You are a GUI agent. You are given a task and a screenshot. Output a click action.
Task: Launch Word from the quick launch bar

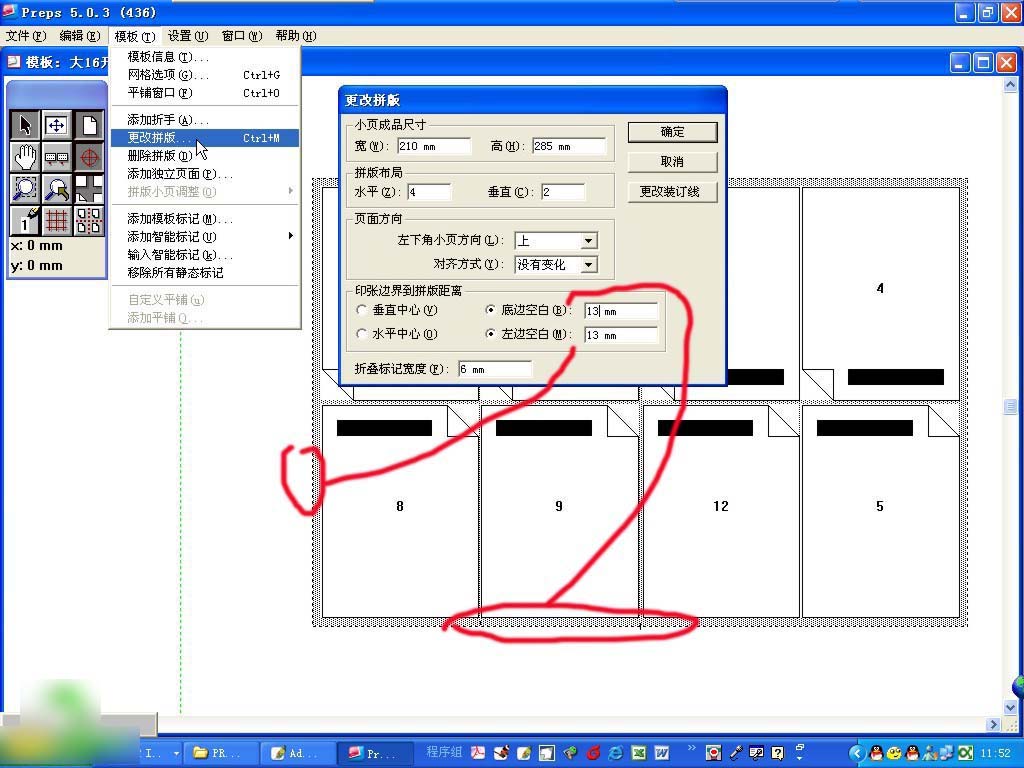tap(662, 753)
